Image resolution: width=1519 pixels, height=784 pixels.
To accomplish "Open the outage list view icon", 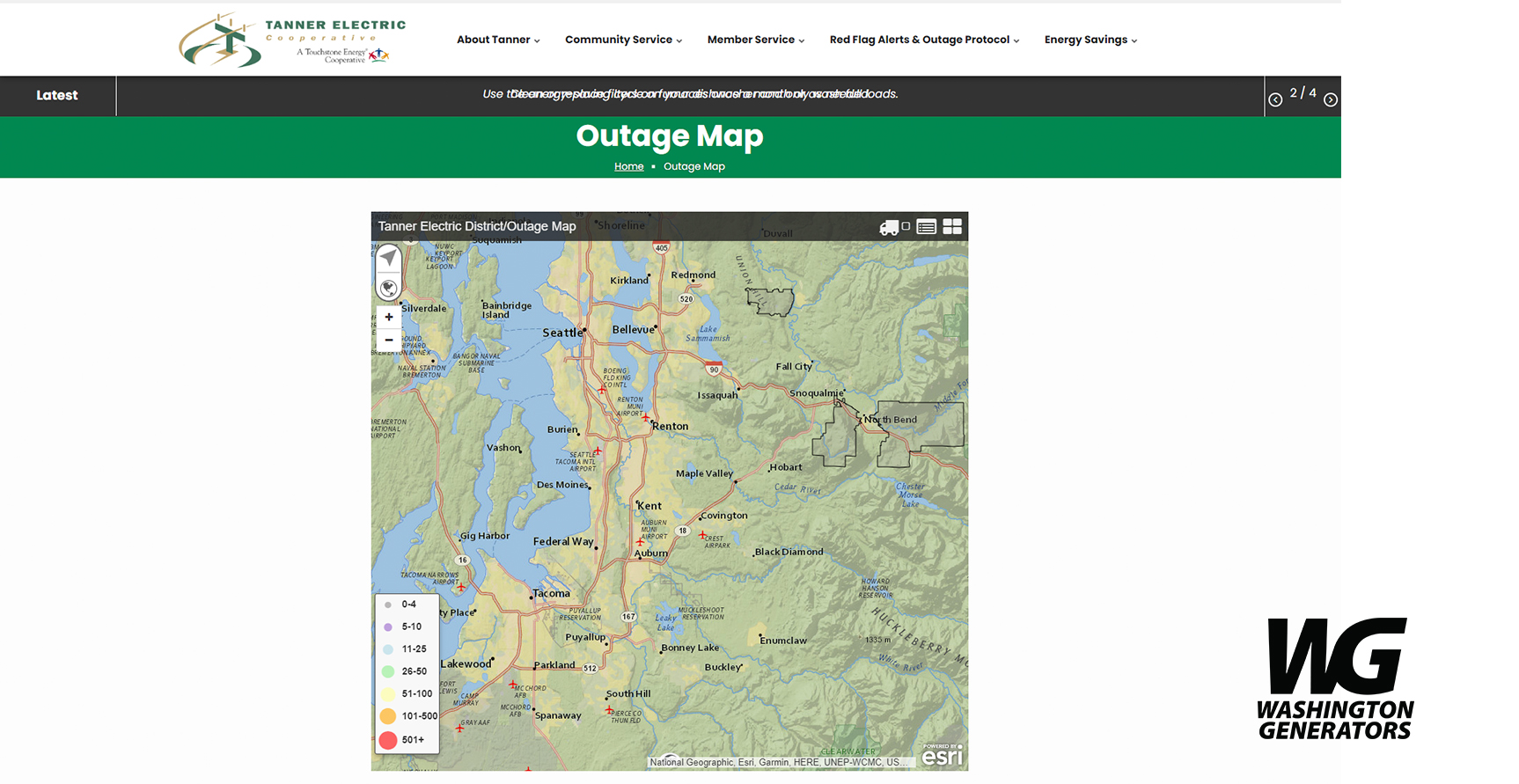I will pyautogui.click(x=926, y=227).
